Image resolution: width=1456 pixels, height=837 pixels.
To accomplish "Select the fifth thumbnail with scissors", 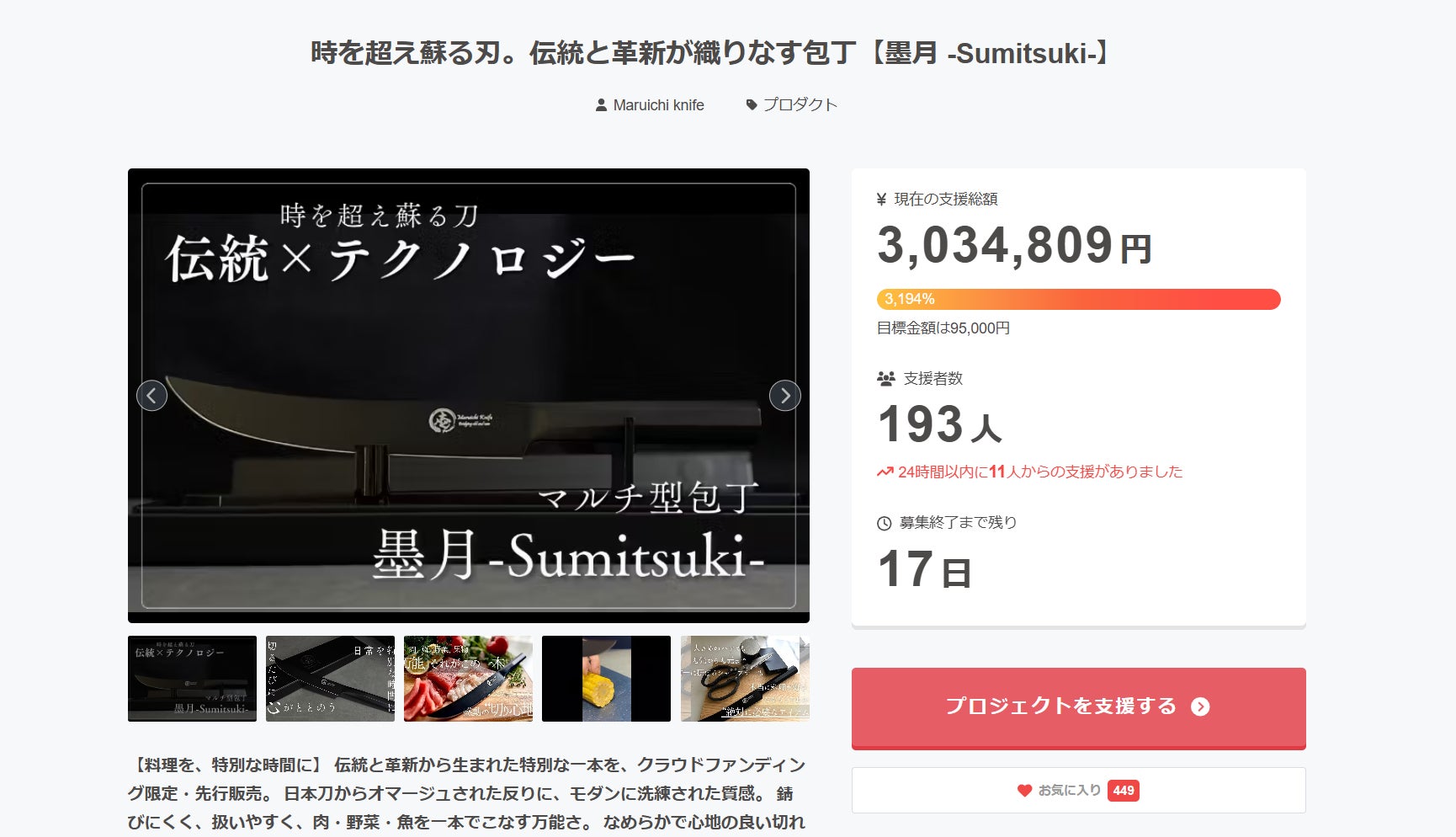I will pos(745,679).
